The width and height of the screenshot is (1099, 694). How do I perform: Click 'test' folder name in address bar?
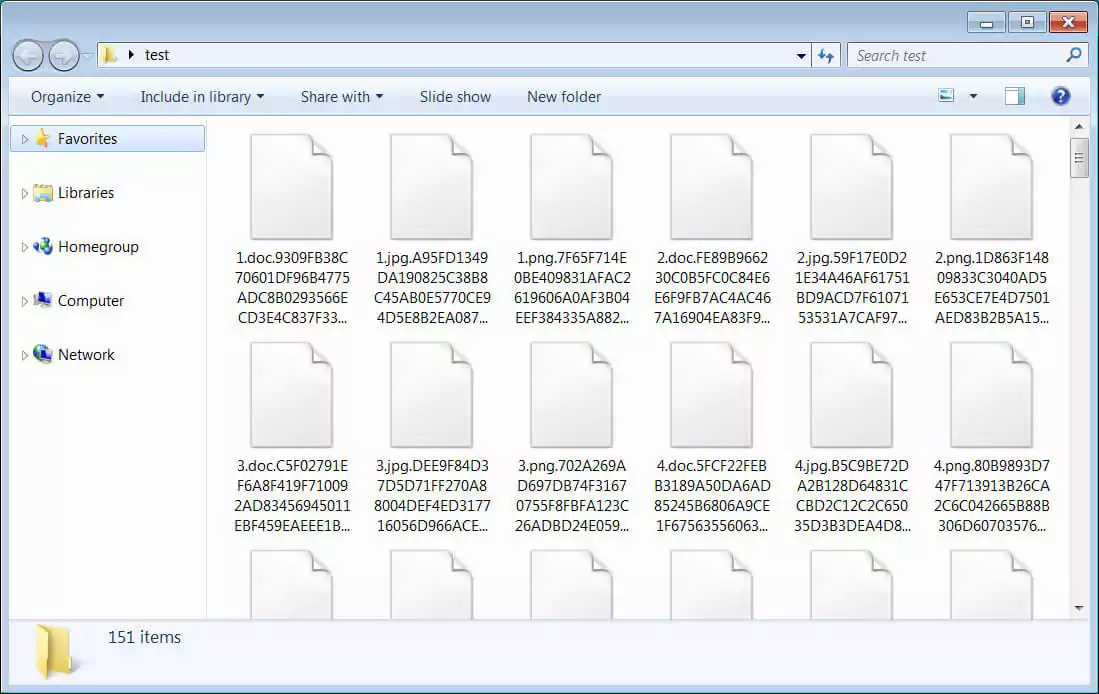pos(157,55)
